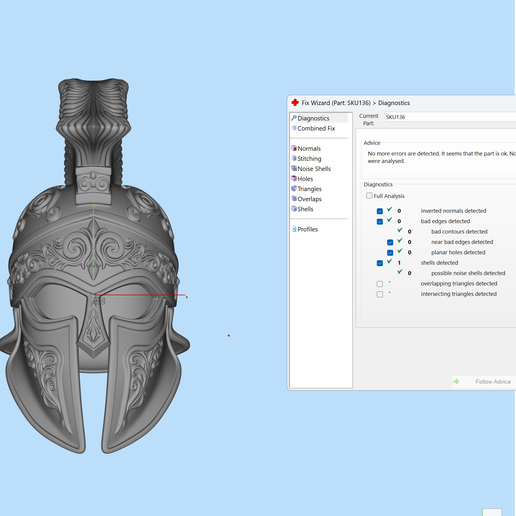Open the Profiles icon

click(294, 229)
